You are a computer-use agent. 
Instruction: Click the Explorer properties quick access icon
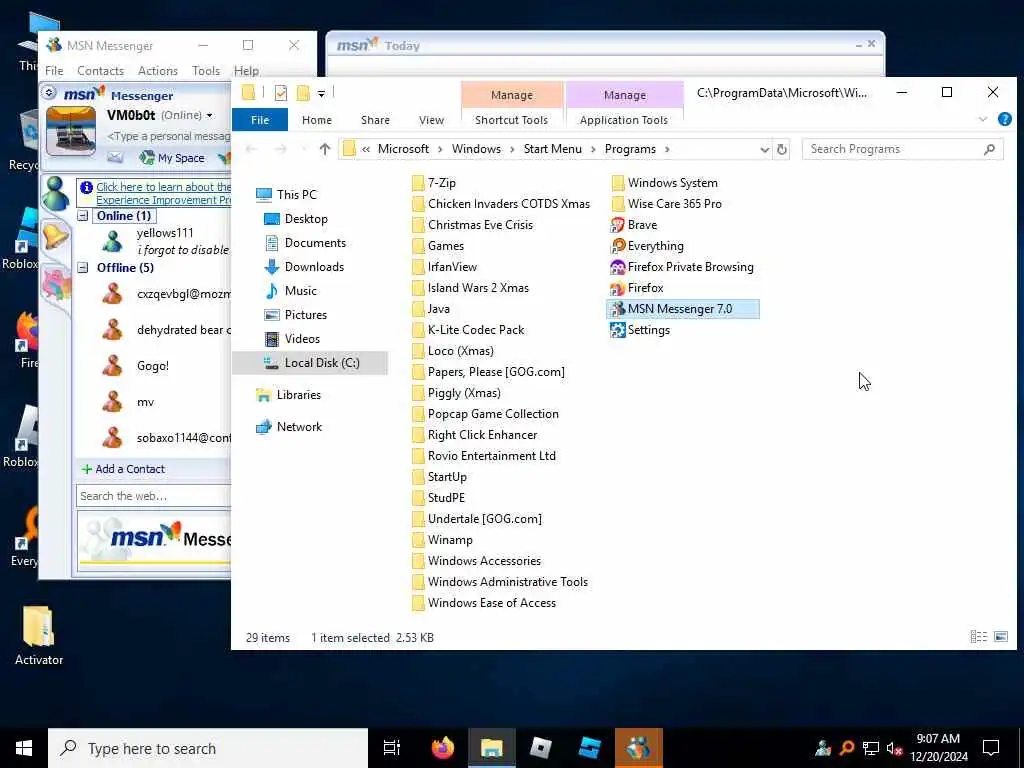281,93
